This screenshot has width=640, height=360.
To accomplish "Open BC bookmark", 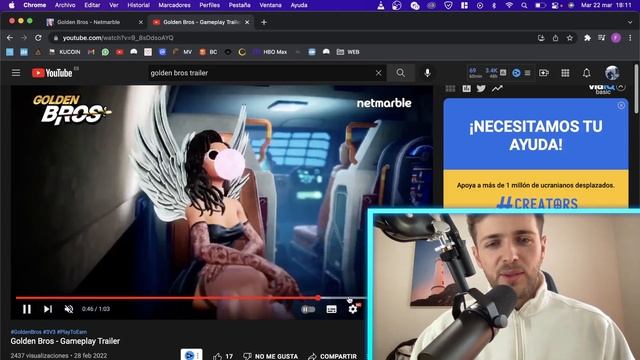I will coord(208,52).
